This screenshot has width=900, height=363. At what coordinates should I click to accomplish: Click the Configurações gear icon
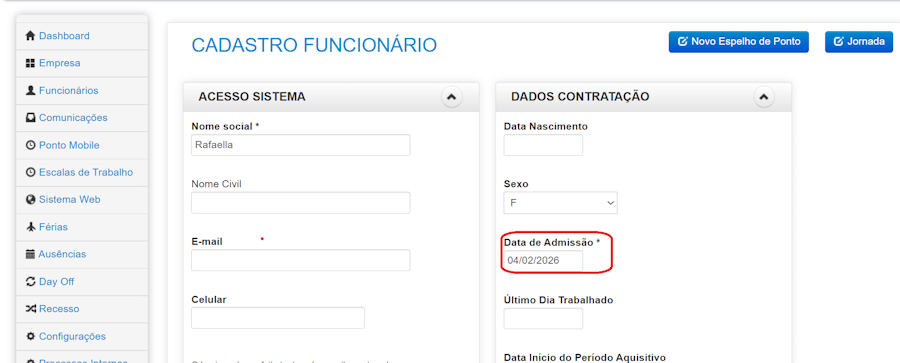pyautogui.click(x=31, y=337)
